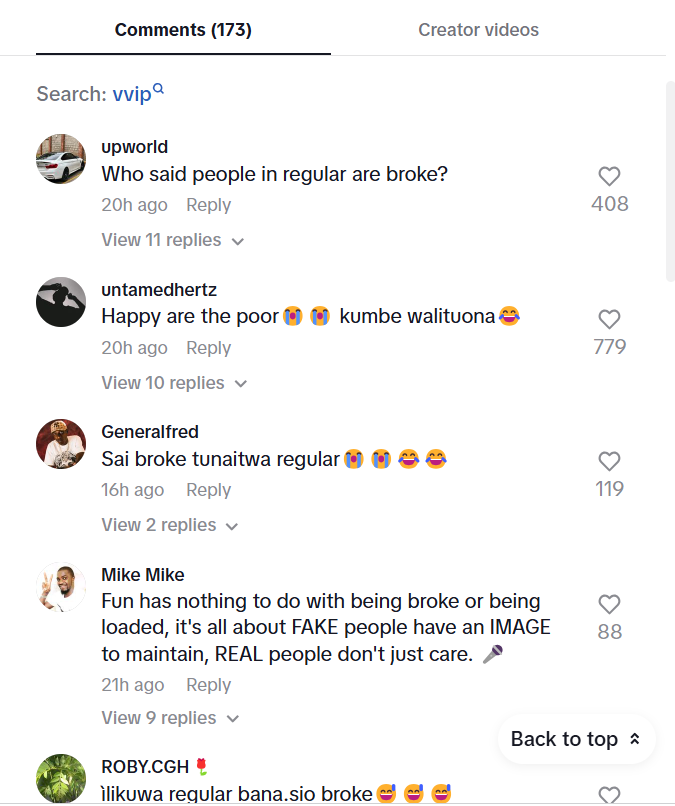The height and width of the screenshot is (806, 675).
Task: Expand View 9 replies under Mike Mike
Action: pos(170,718)
